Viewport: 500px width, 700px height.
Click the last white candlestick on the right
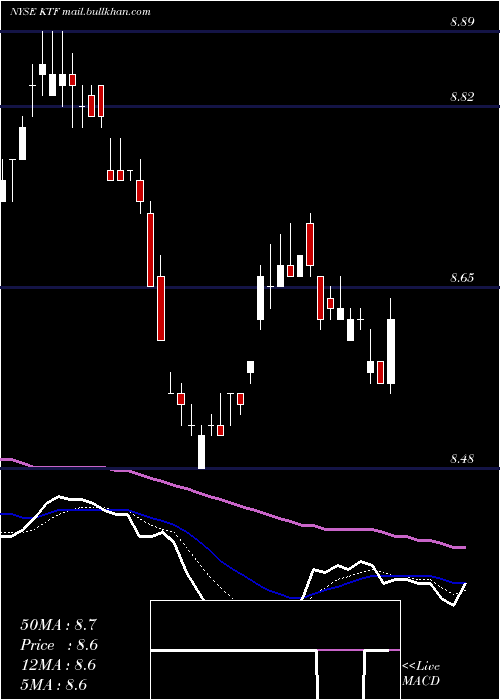391,346
